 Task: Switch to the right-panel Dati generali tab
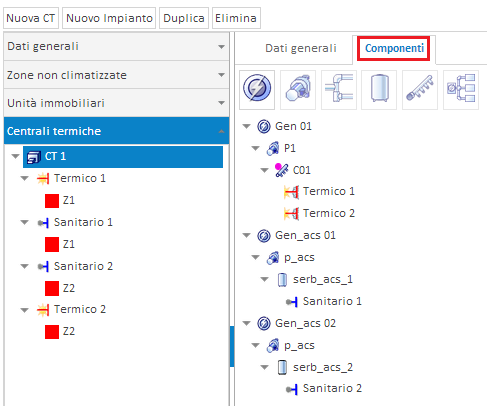click(301, 49)
